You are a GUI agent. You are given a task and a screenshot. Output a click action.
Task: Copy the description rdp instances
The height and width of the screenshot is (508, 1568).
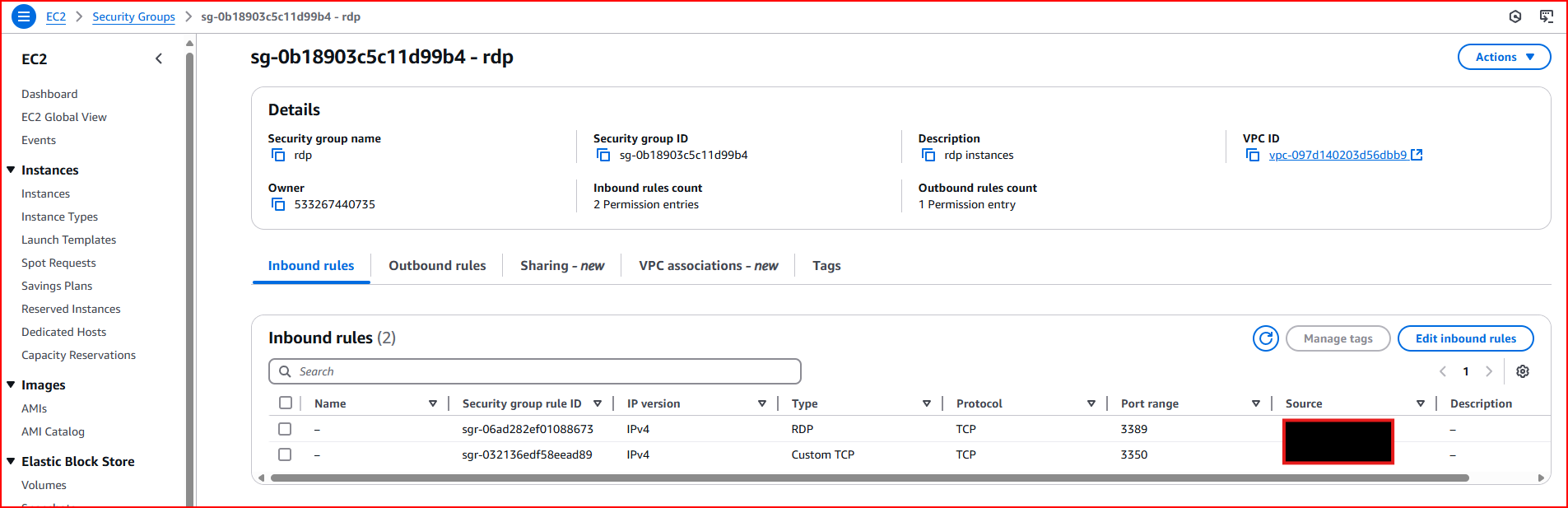(928, 155)
